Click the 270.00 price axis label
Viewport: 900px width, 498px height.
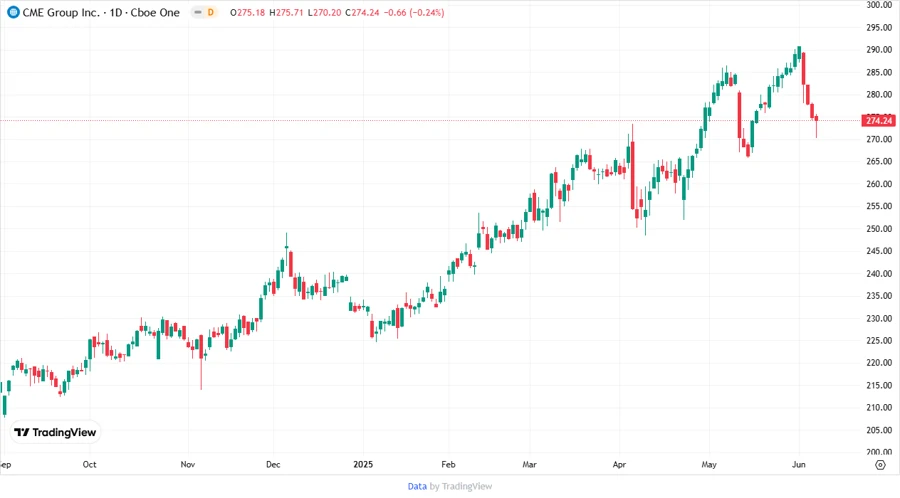coord(879,139)
